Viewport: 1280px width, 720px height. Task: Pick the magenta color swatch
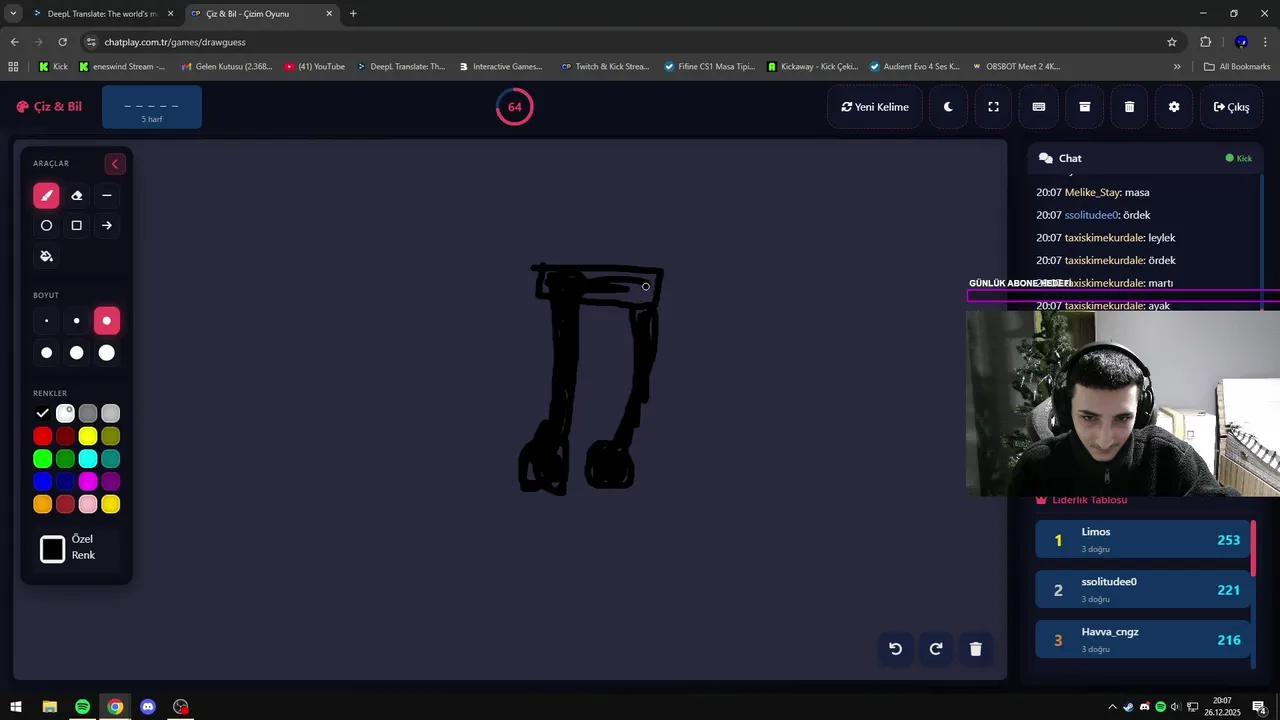(x=88, y=482)
